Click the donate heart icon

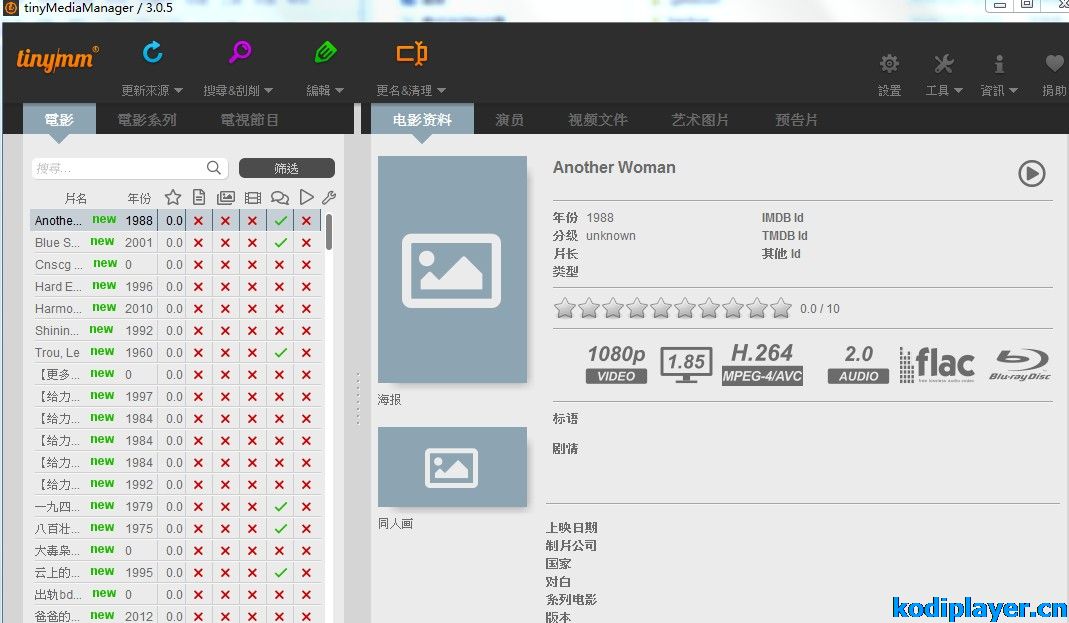[x=1054, y=63]
